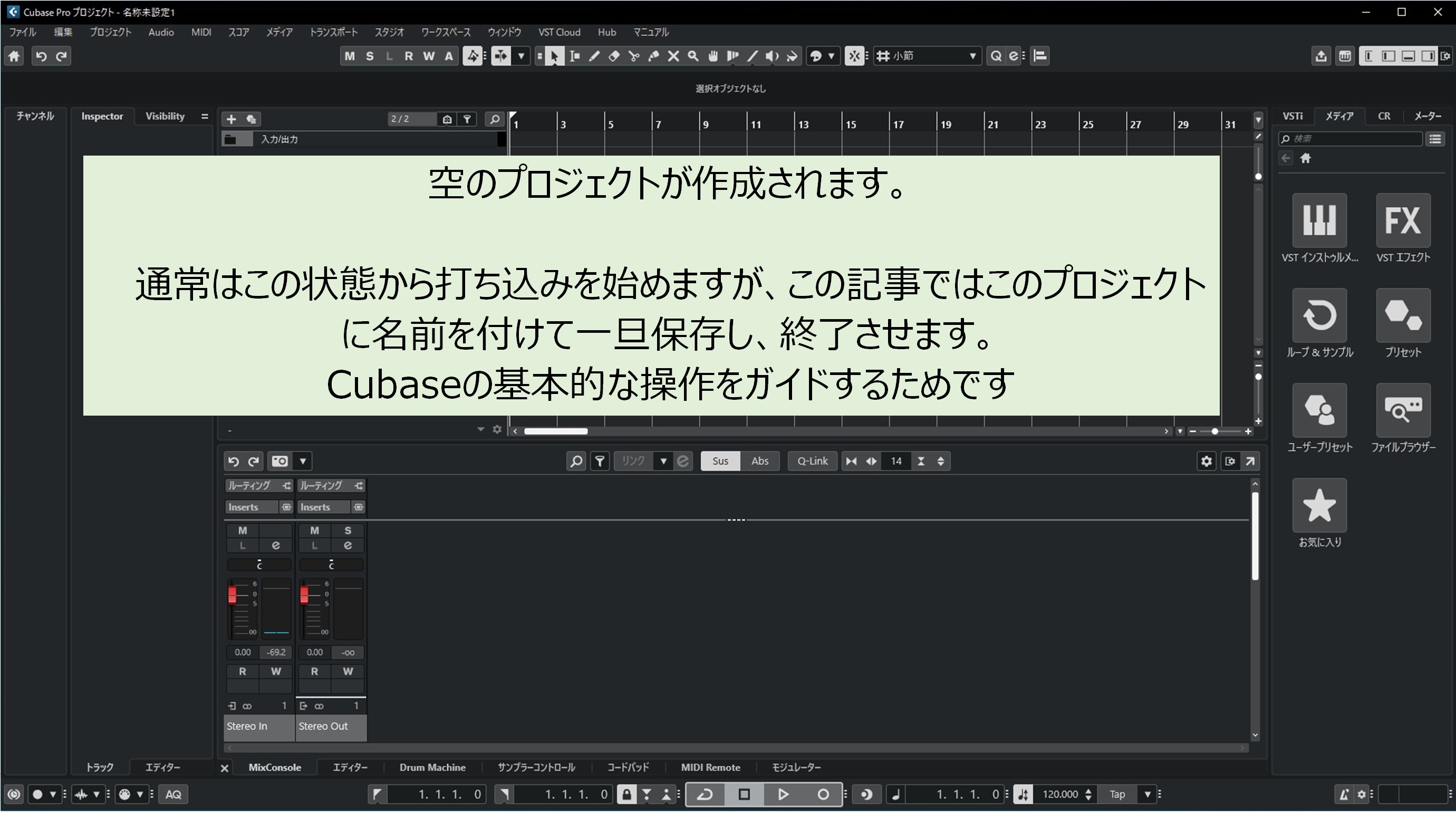1456x817 pixels.
Task: Select the Split scissors tool
Action: pyautogui.click(x=634, y=56)
